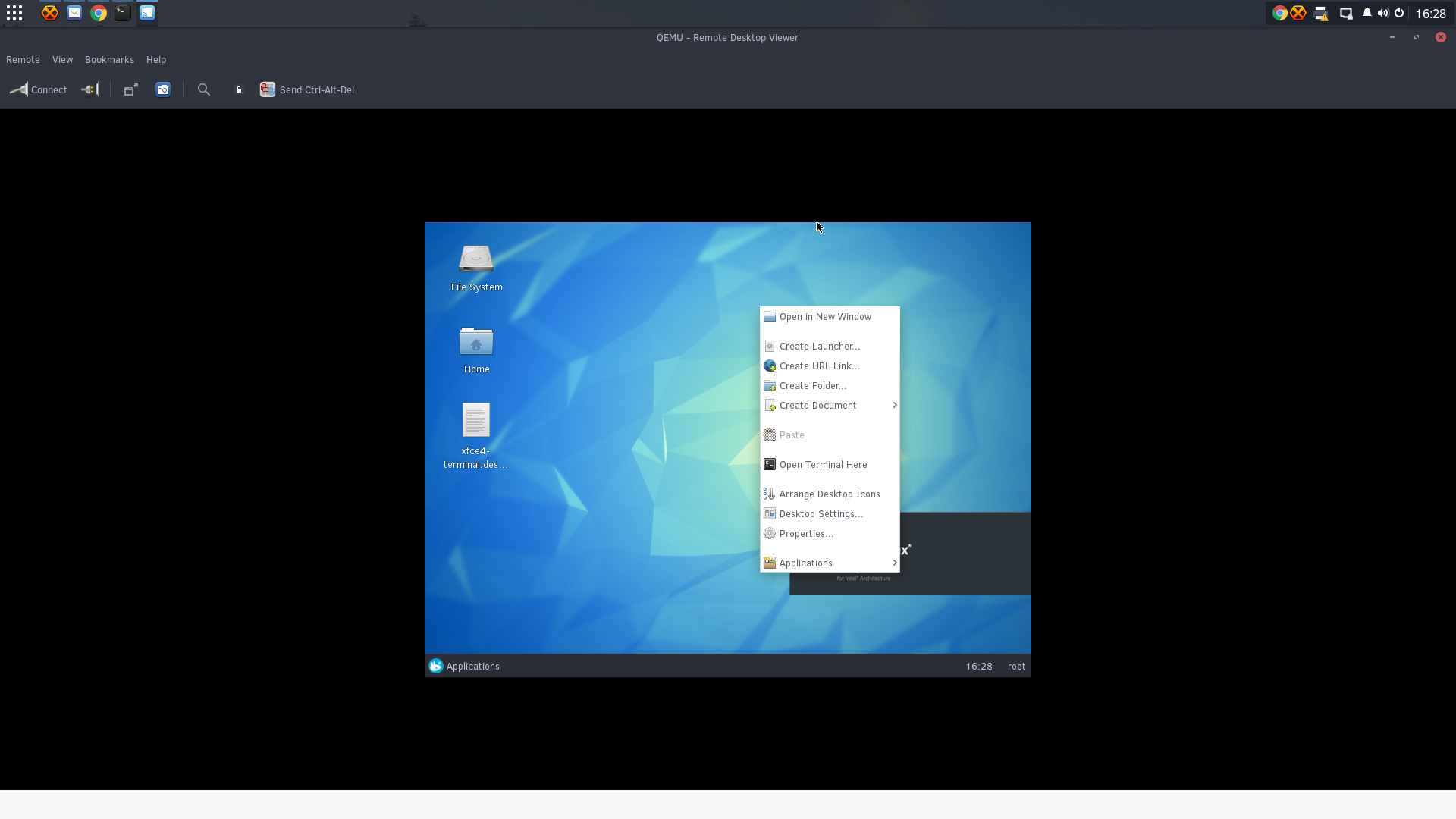Viewport: 1456px width, 819px height.
Task: Select the File System desktop icon
Action: tap(476, 268)
